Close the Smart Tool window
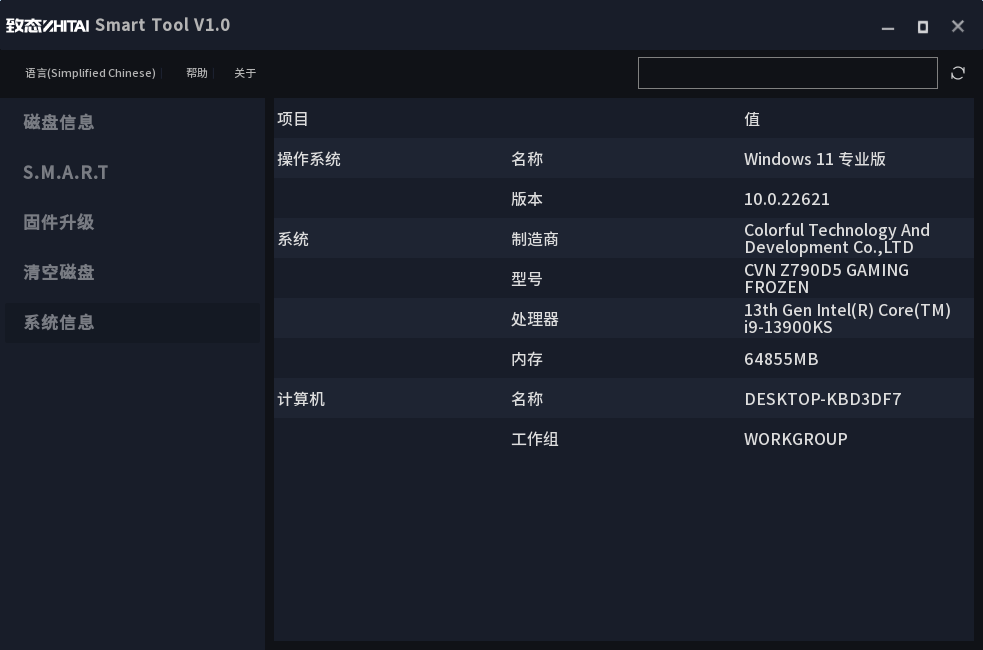Image resolution: width=983 pixels, height=650 pixels. click(958, 27)
